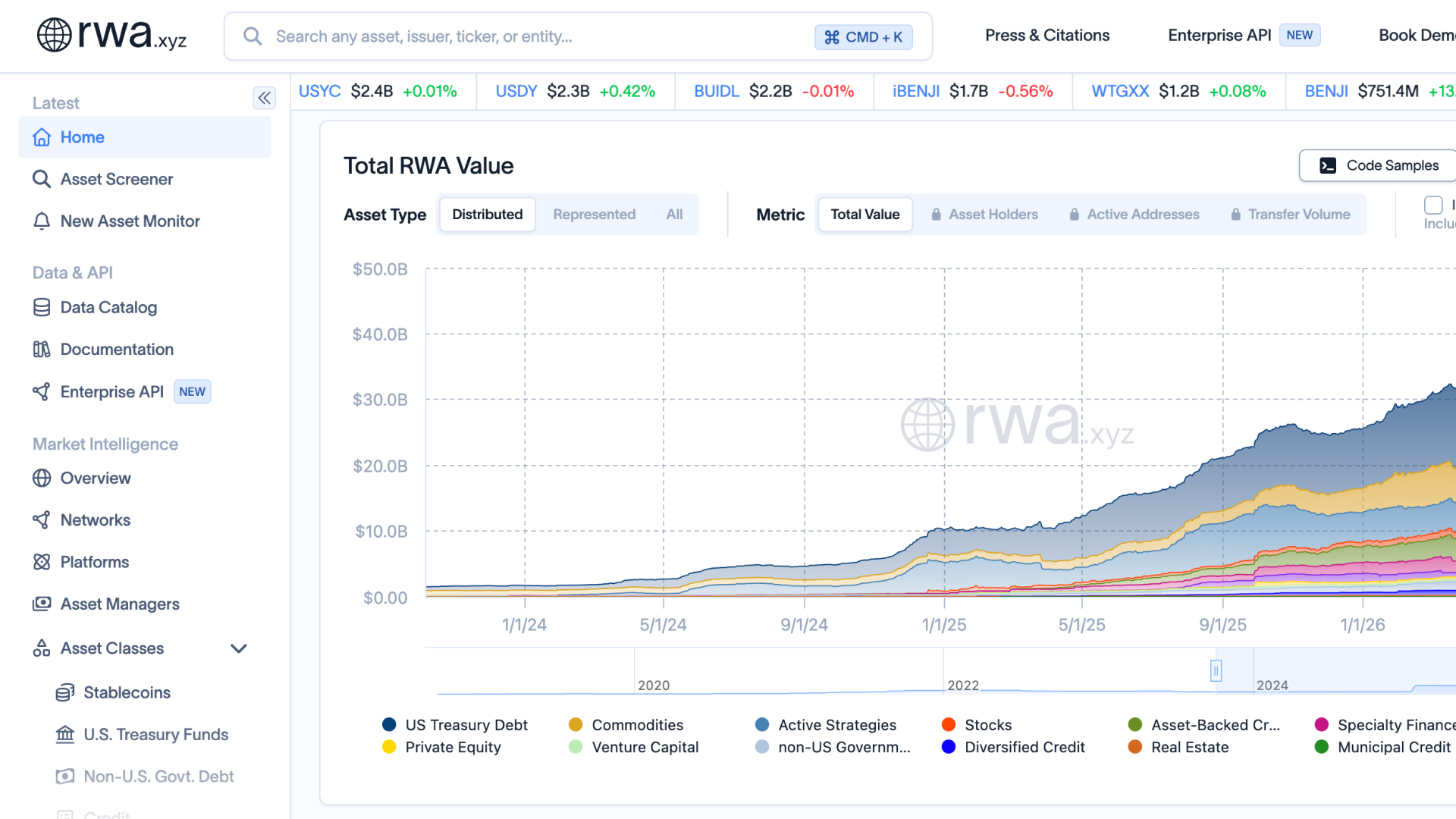1456x819 pixels.
Task: Open the Overview globe icon
Action: point(42,478)
